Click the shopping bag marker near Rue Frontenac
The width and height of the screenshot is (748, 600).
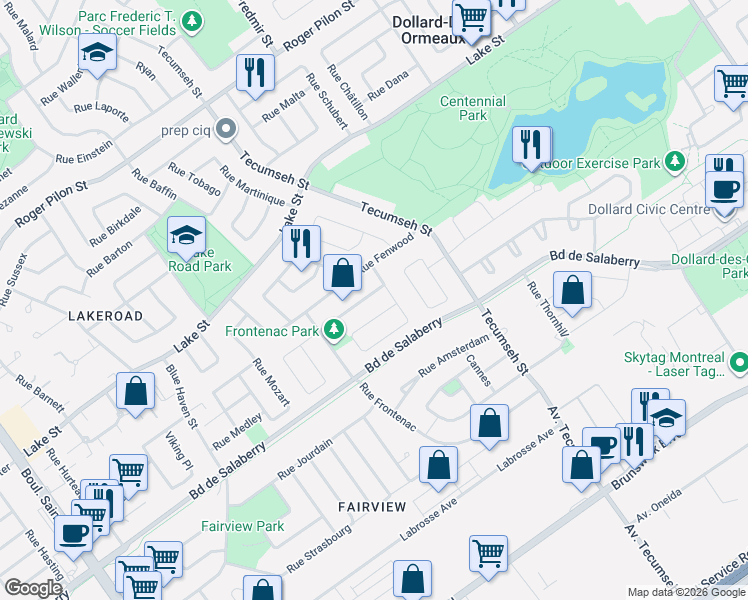pyautogui.click(x=489, y=427)
